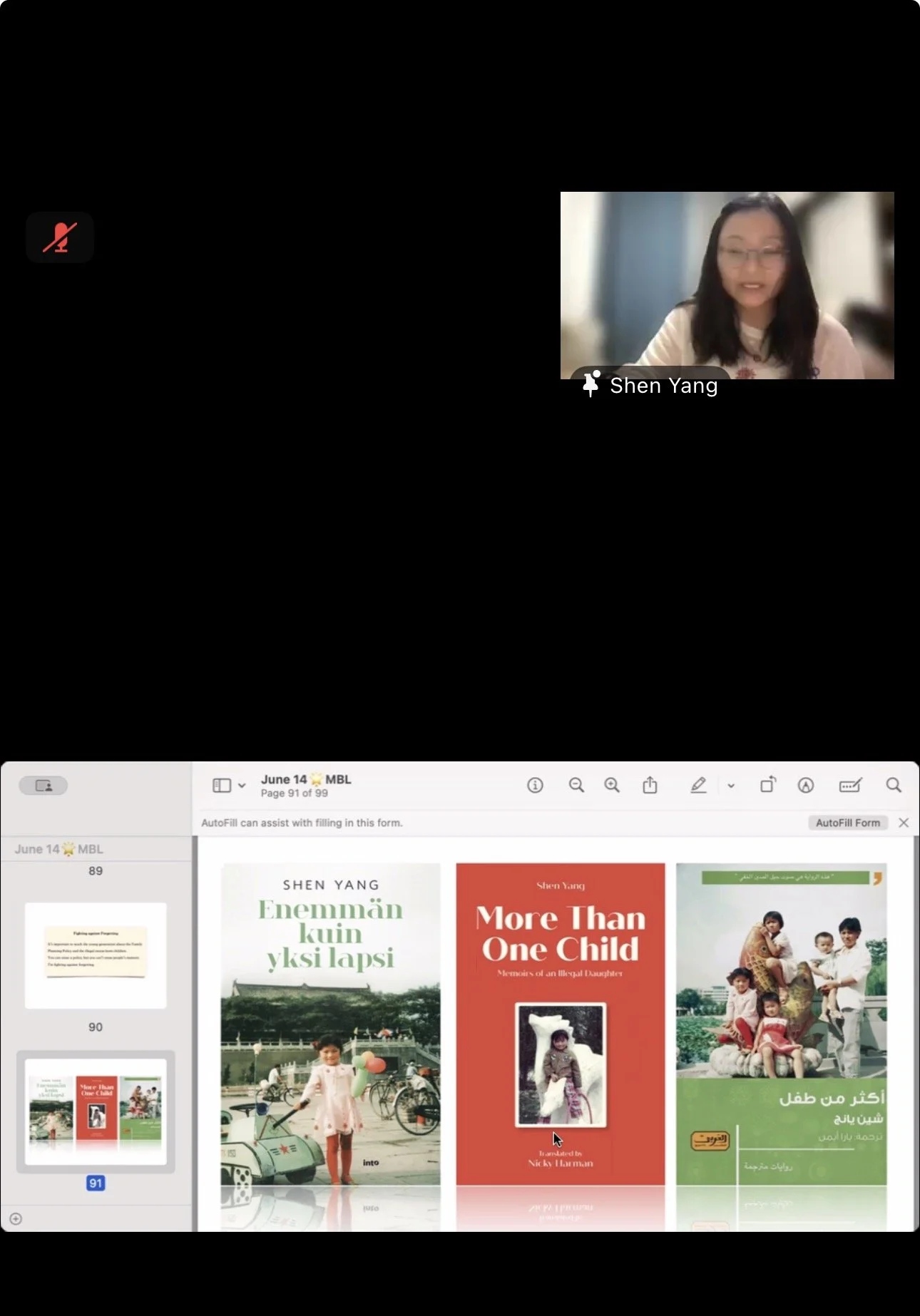Click the page number 89 label

click(x=96, y=871)
